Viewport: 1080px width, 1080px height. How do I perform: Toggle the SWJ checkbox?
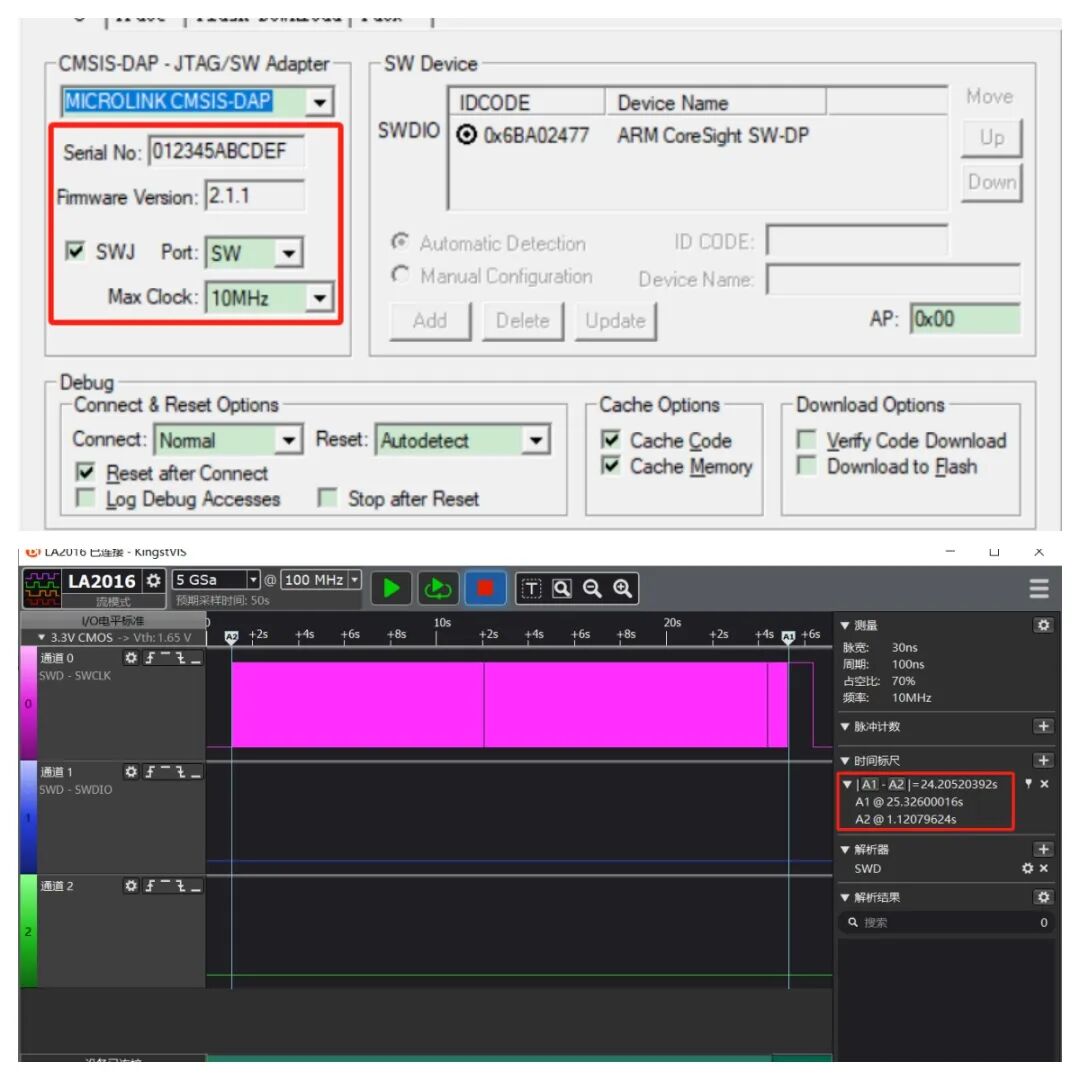74,251
